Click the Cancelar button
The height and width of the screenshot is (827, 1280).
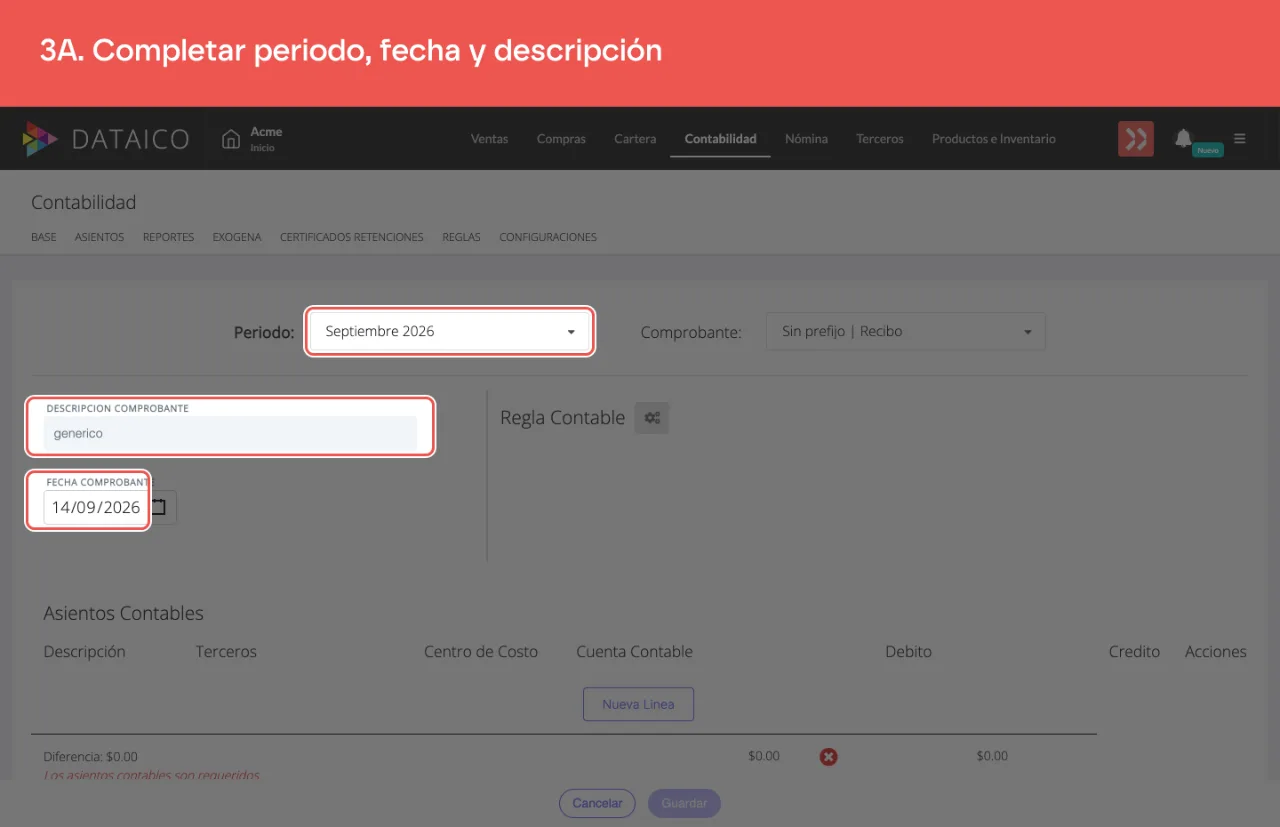point(597,803)
